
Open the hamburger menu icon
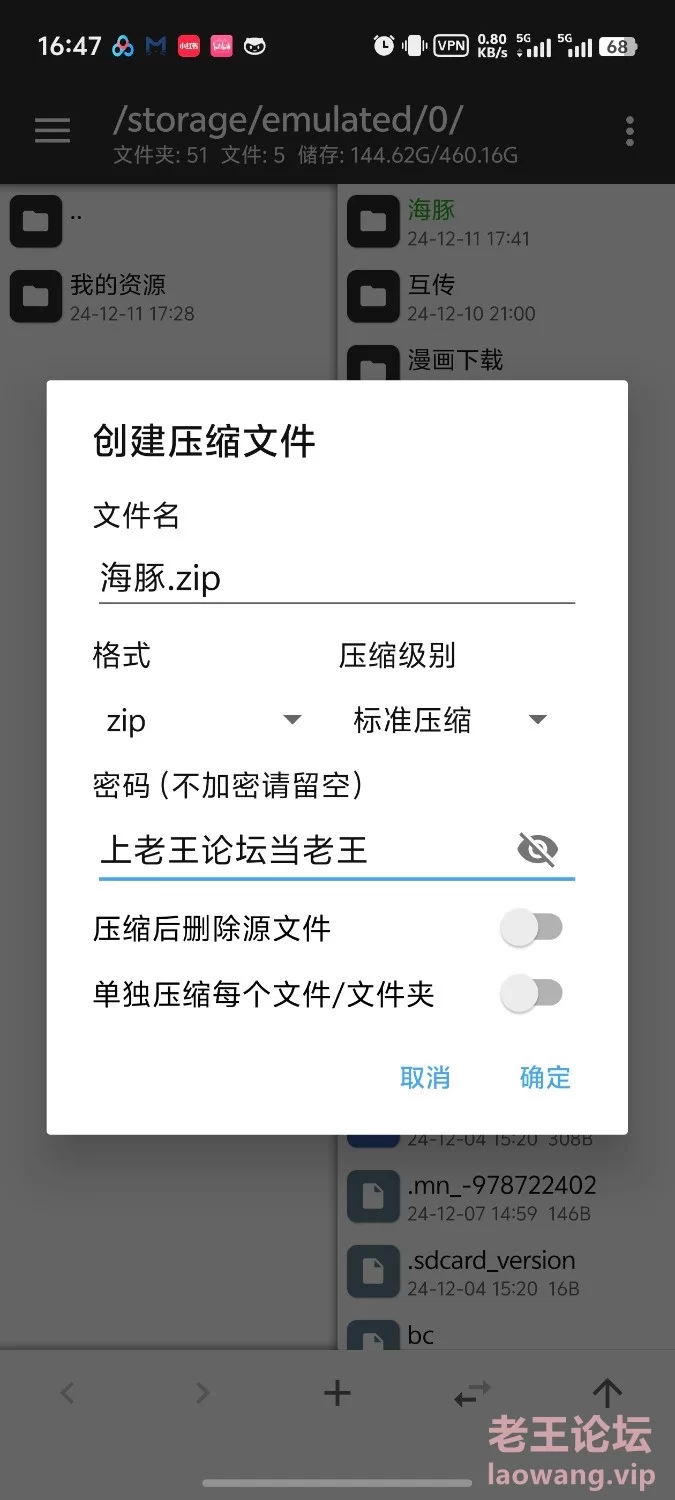tap(52, 130)
